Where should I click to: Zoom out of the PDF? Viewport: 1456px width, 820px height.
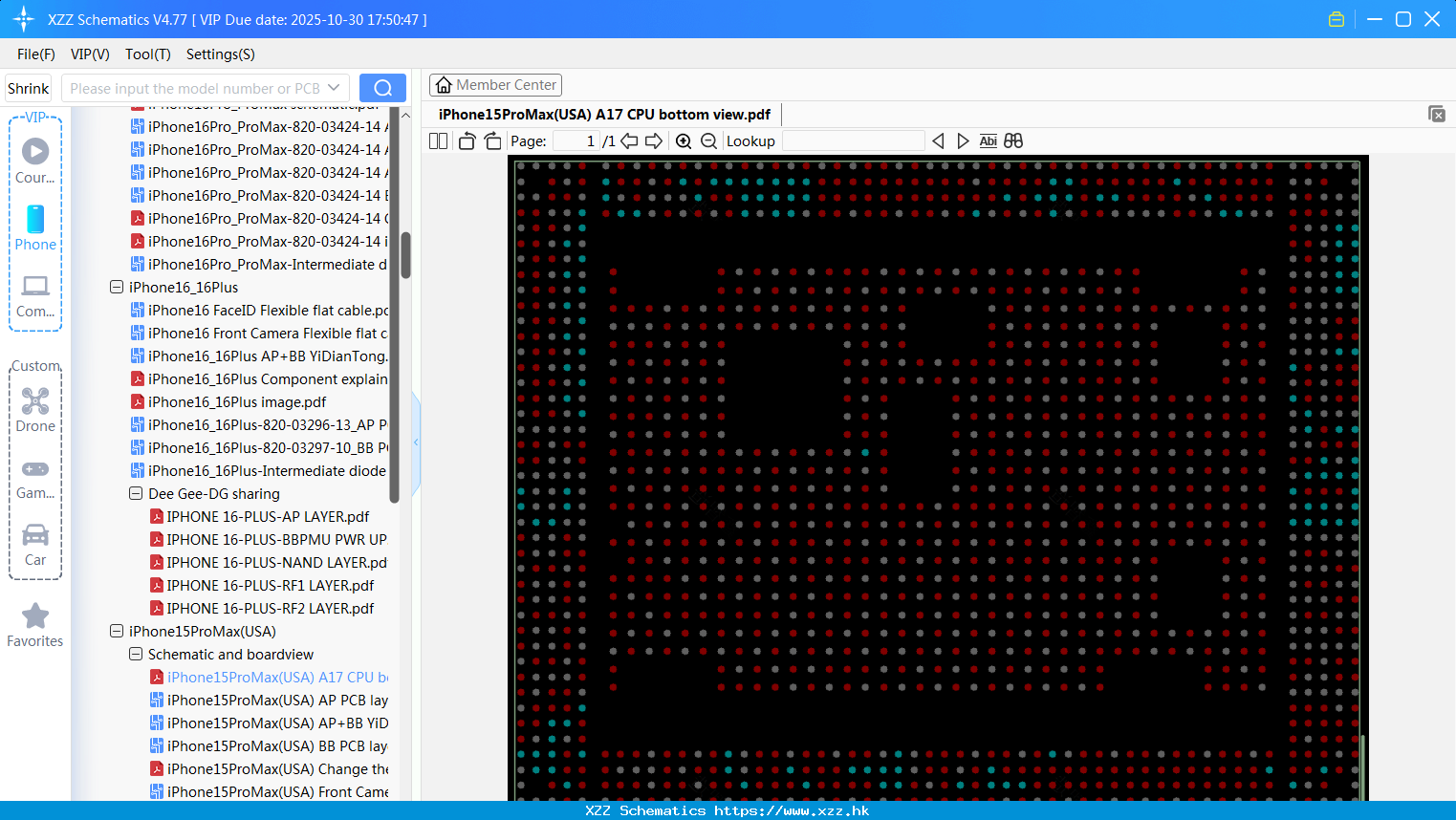pyautogui.click(x=708, y=140)
